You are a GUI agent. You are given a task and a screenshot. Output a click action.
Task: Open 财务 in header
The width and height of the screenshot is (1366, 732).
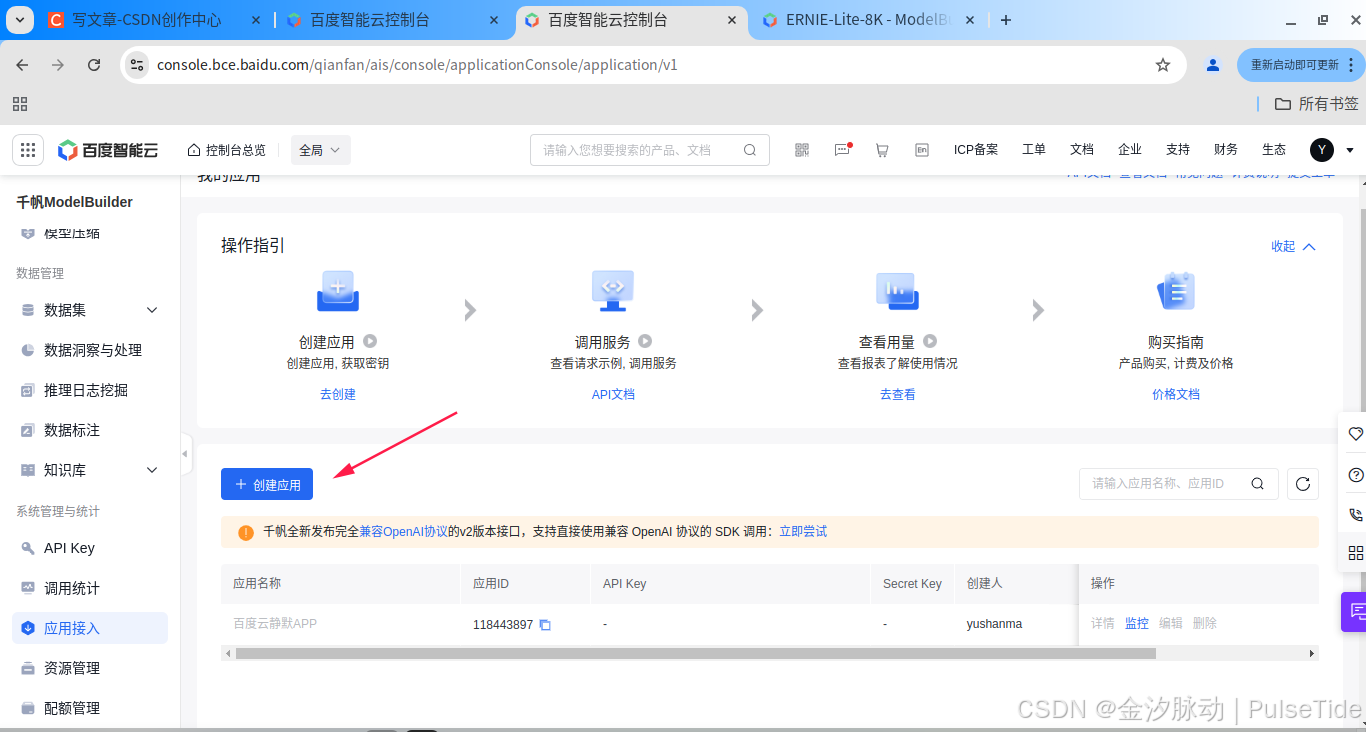point(1226,150)
